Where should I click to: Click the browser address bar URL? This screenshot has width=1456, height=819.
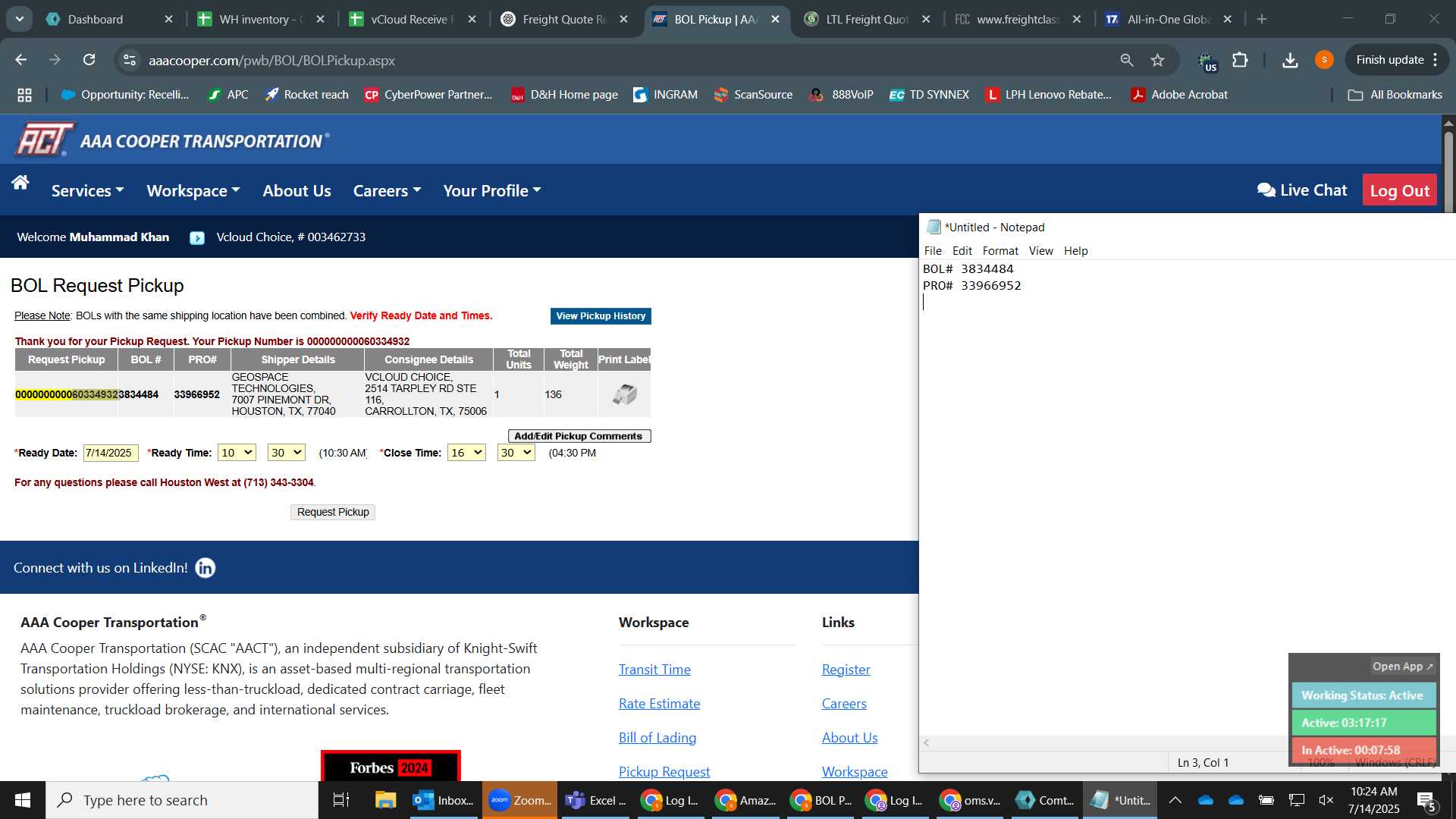(x=271, y=60)
